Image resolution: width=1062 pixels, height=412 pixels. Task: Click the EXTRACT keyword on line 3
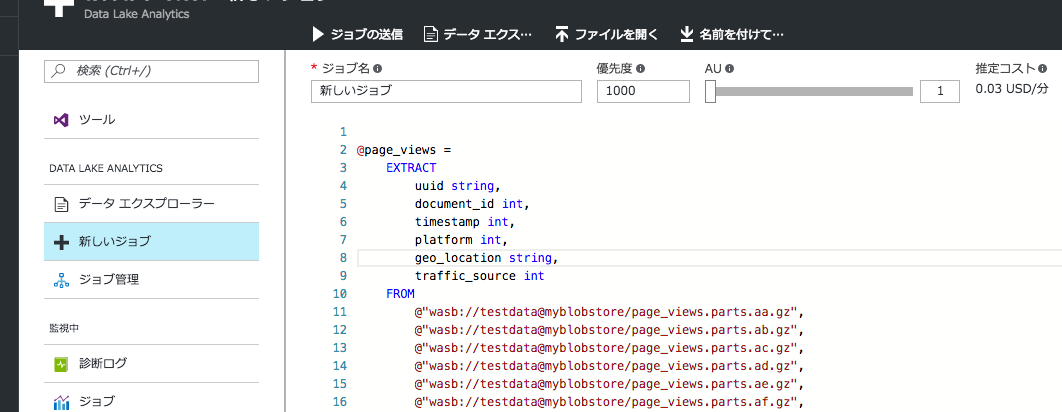pos(411,167)
